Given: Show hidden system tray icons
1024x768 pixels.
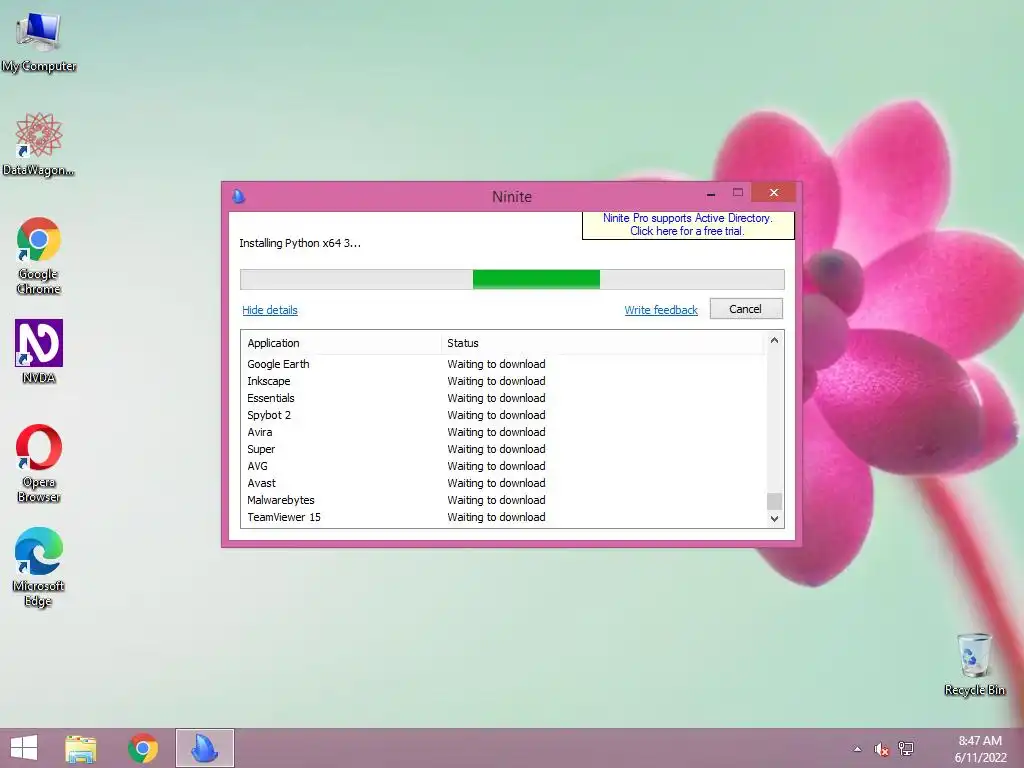Looking at the screenshot, I should click(x=857, y=749).
